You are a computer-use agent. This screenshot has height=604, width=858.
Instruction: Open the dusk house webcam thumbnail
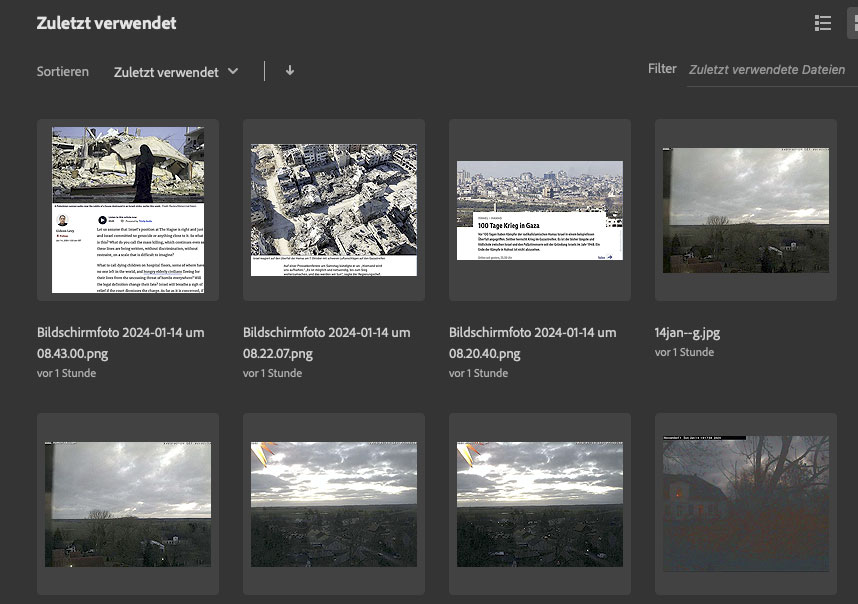coord(746,504)
